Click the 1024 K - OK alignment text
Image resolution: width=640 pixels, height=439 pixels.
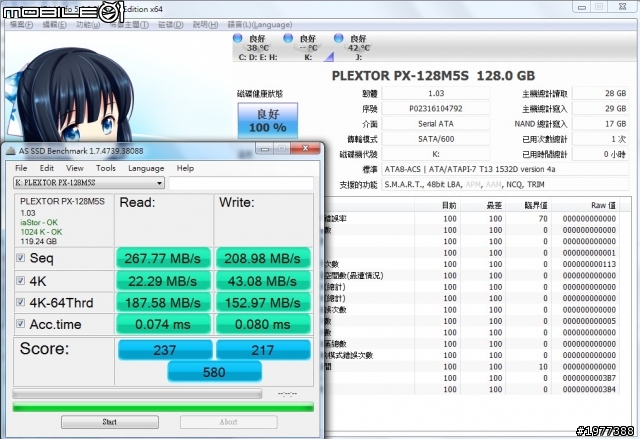click(x=41, y=232)
